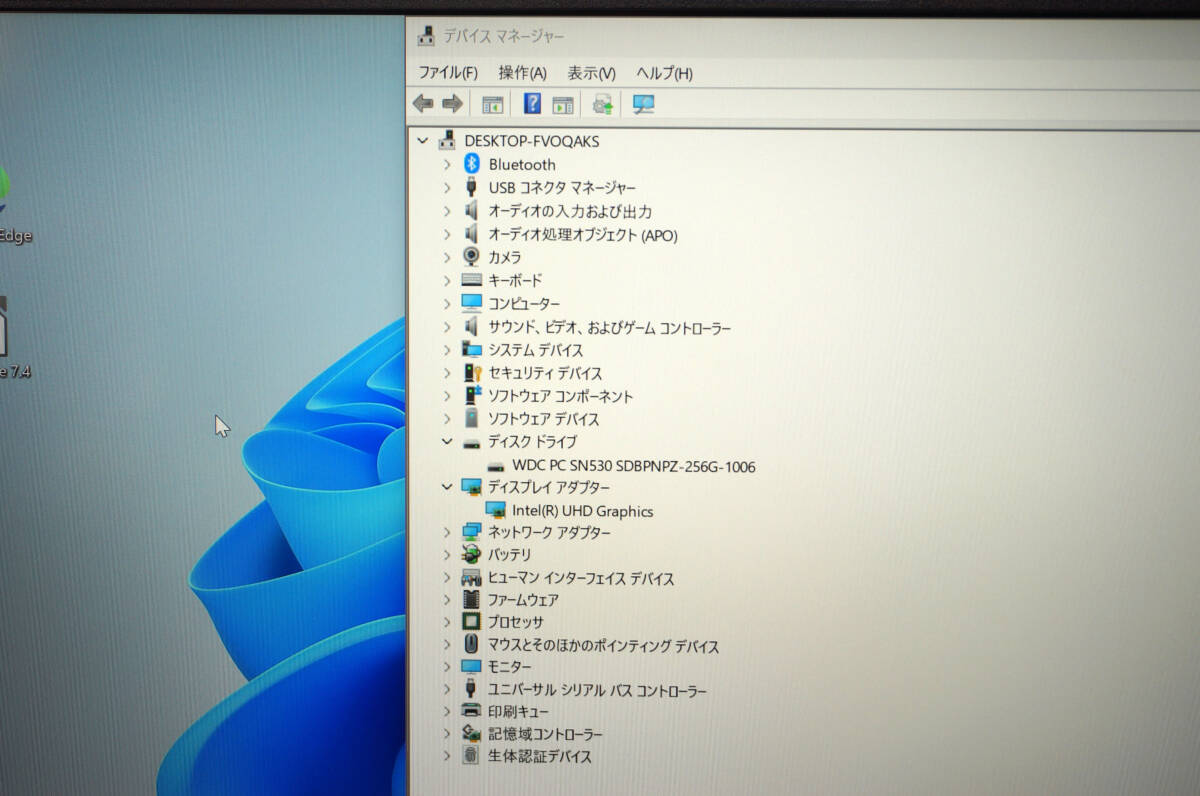1200x796 pixels.
Task: Select WDC PC SN530 SDBPNPZ-256G-1006 disk
Action: pos(633,466)
